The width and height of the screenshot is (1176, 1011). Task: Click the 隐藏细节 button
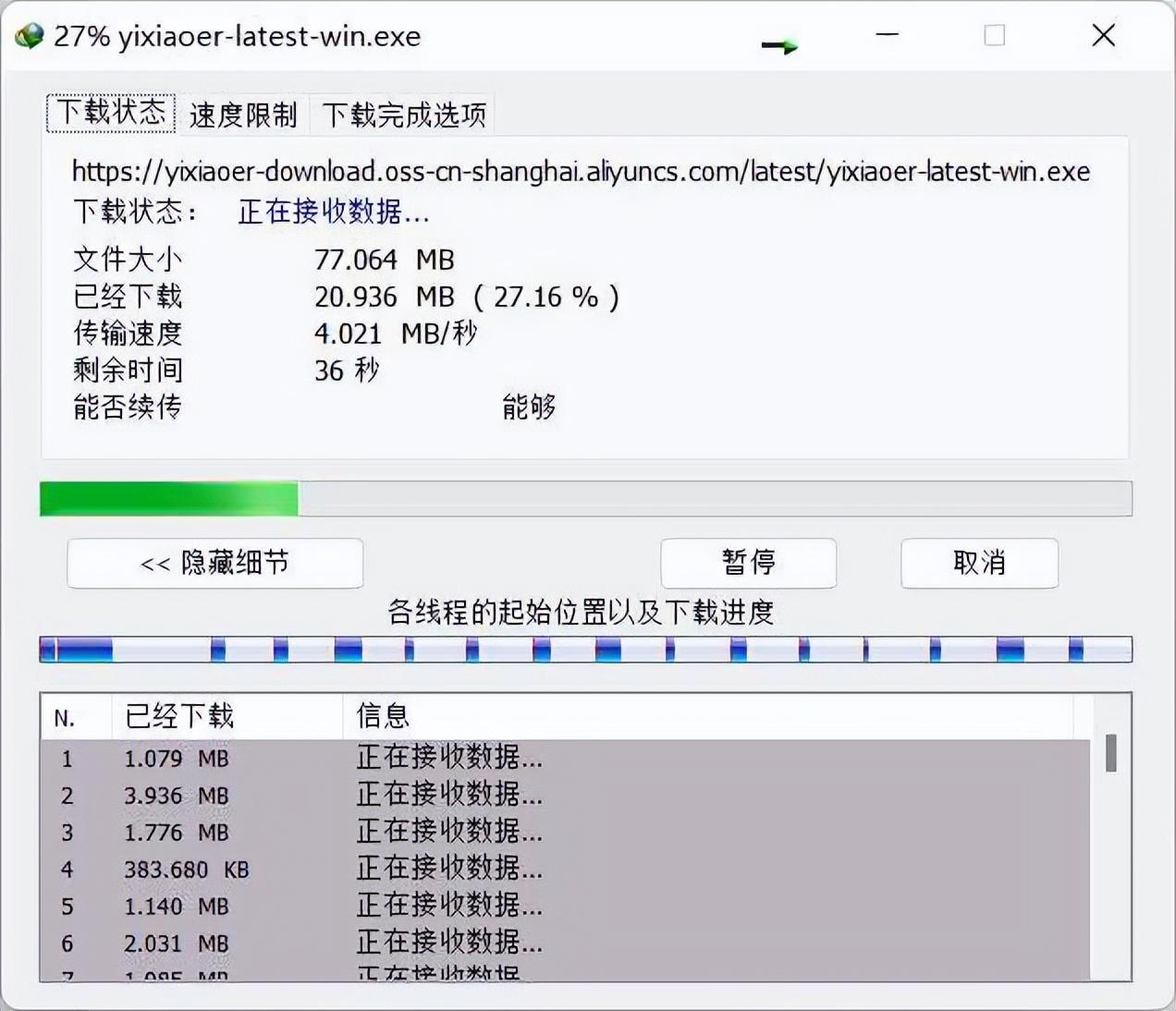[x=215, y=563]
